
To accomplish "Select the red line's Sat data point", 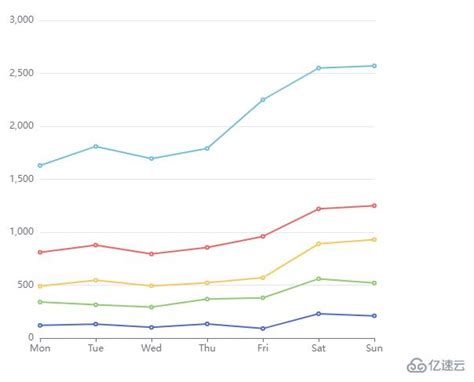I will click(x=318, y=209).
